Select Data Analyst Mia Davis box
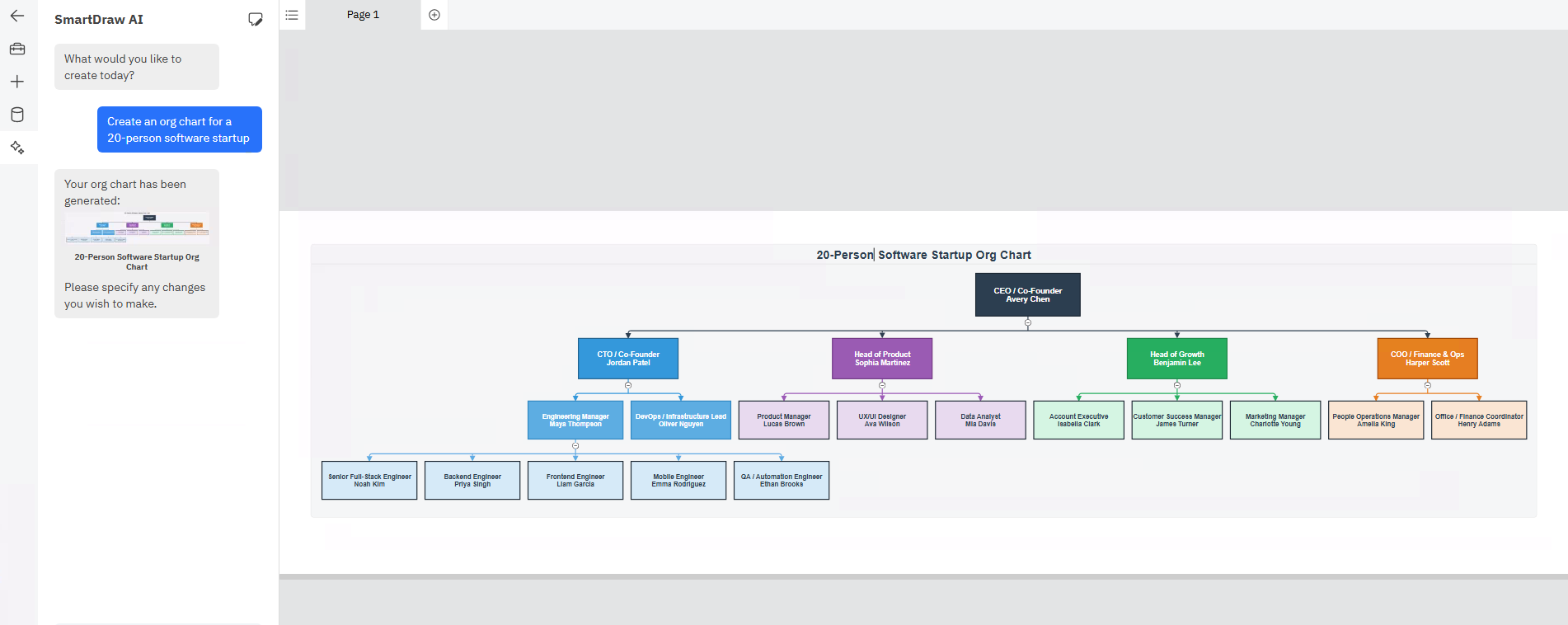Viewport: 1568px width, 625px height. point(980,420)
